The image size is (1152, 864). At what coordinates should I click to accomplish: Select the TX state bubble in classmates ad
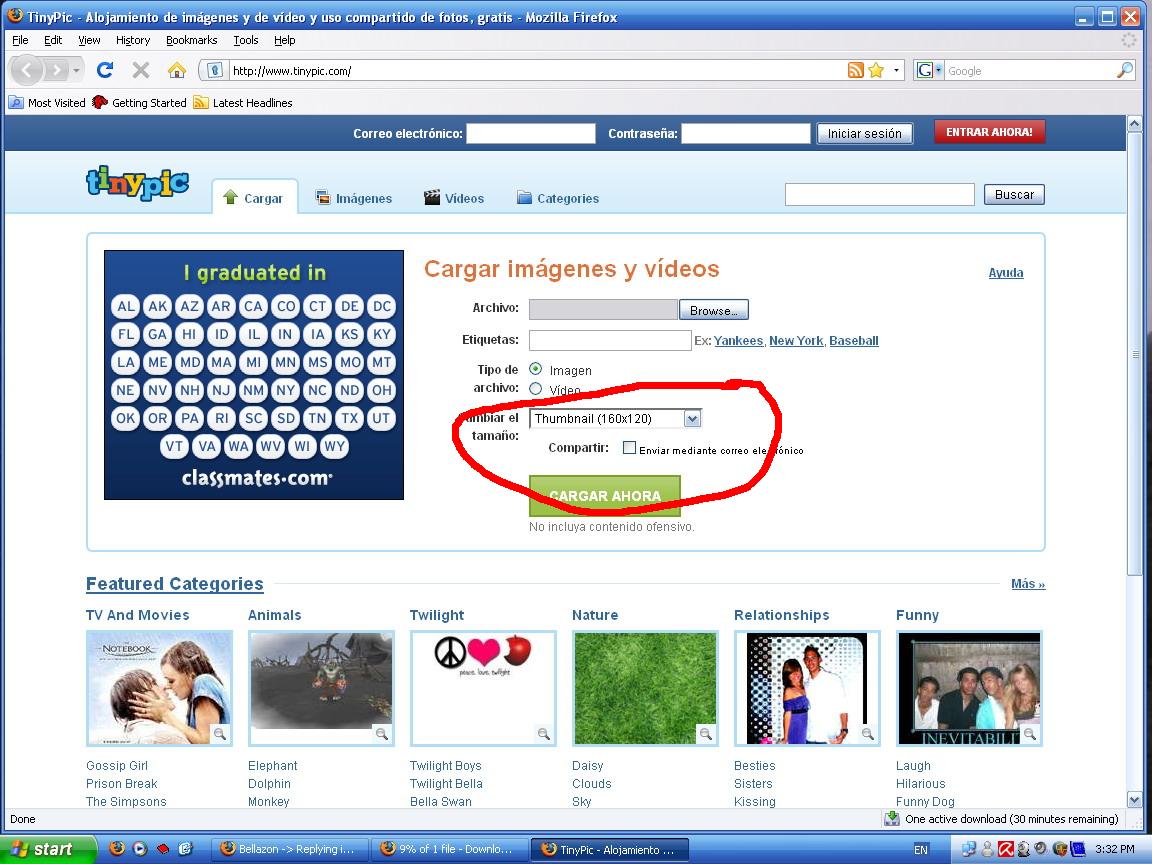[x=350, y=418]
